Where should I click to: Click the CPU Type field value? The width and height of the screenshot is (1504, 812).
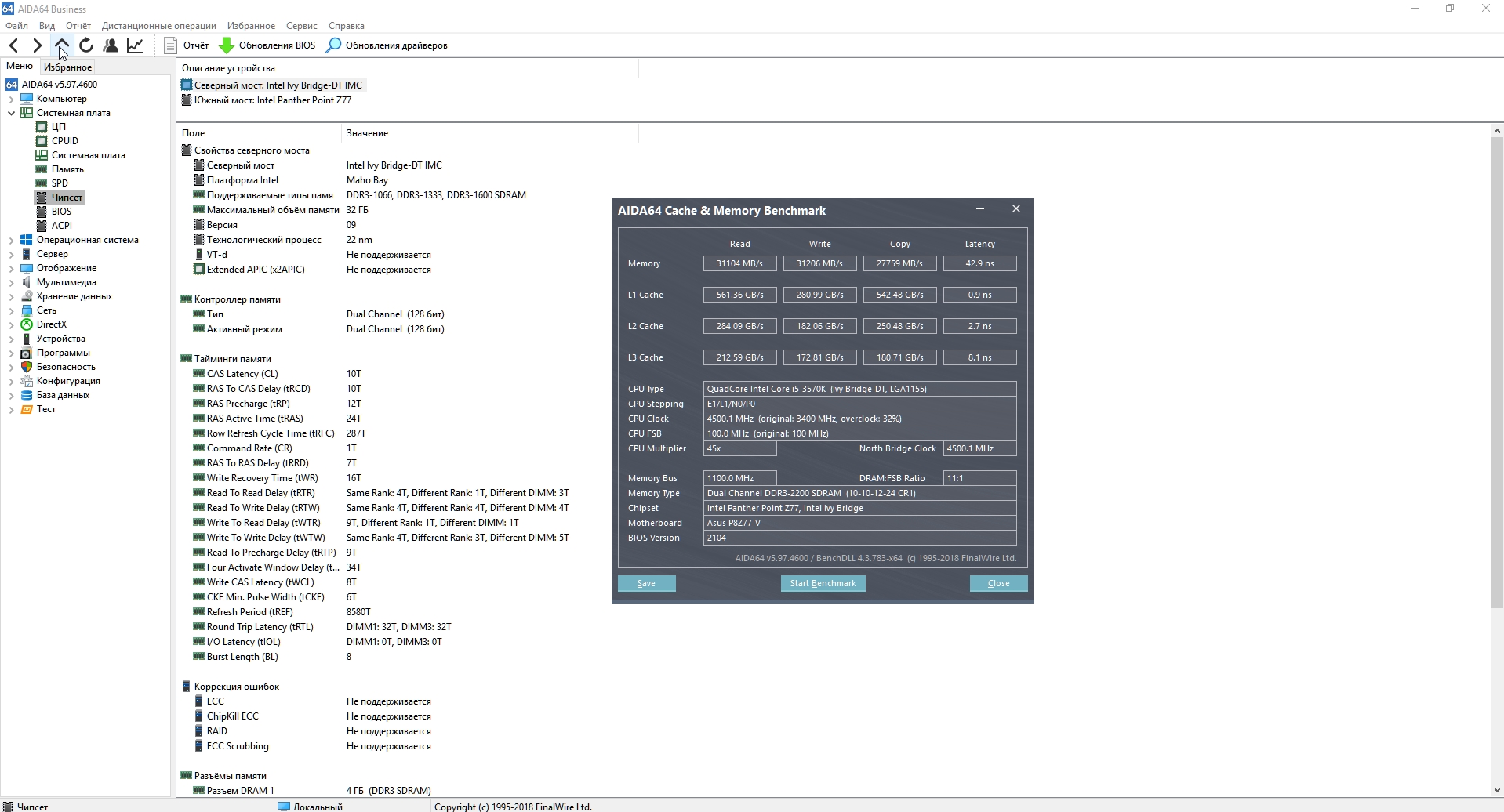tap(859, 389)
